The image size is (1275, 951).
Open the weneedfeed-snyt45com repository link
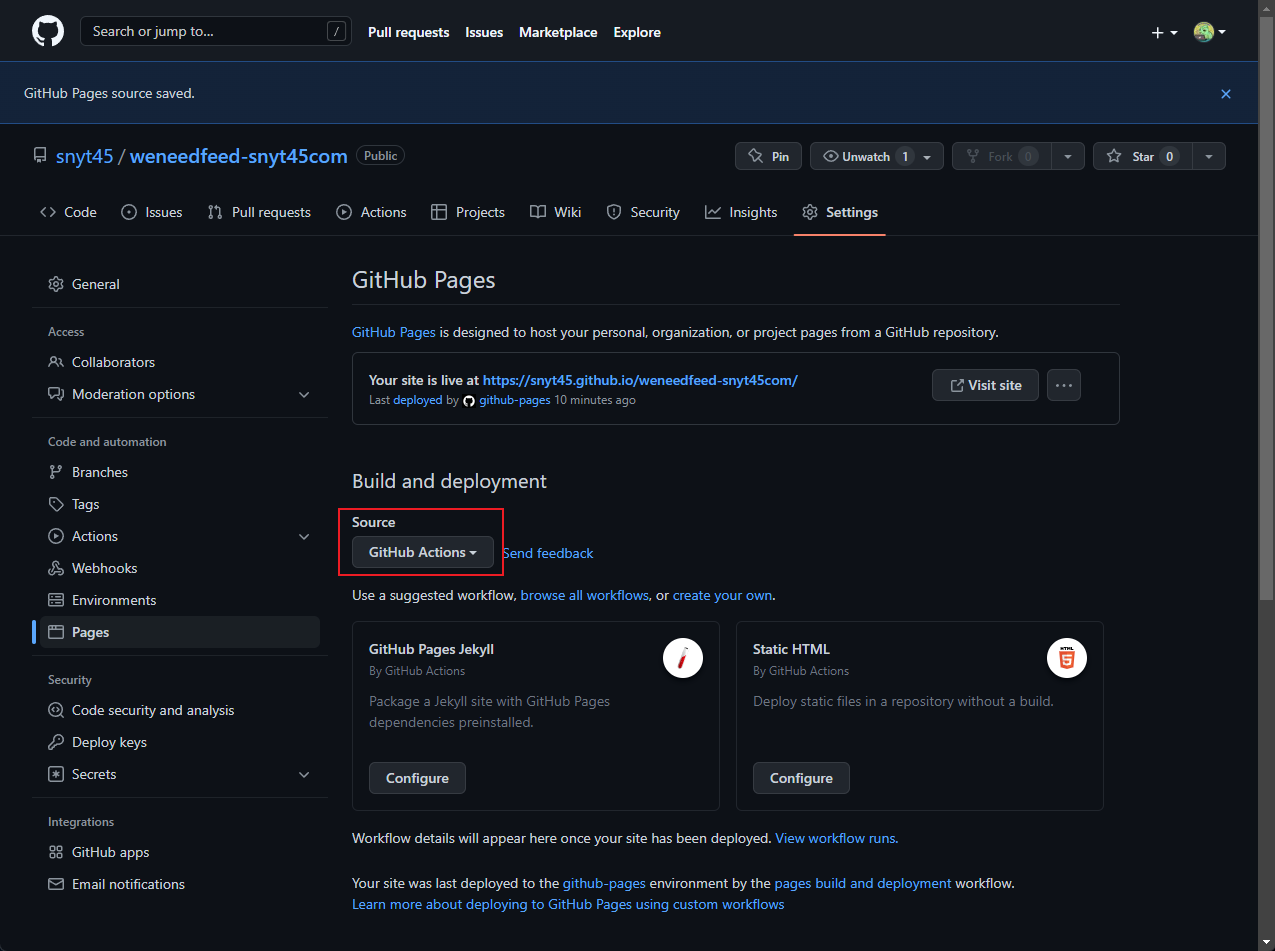coord(239,156)
